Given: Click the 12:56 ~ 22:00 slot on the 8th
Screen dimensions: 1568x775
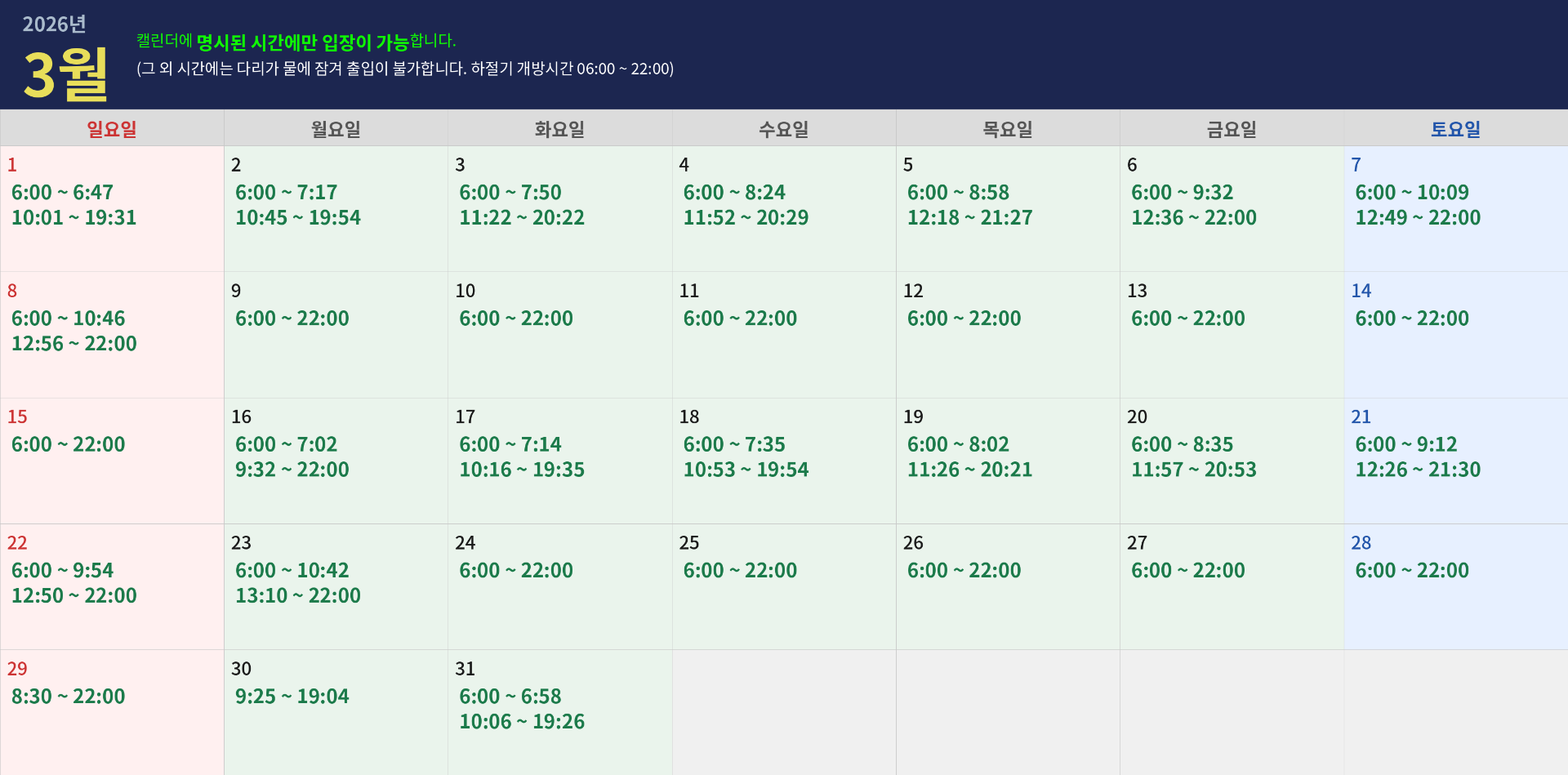Looking at the screenshot, I should pos(73,344).
